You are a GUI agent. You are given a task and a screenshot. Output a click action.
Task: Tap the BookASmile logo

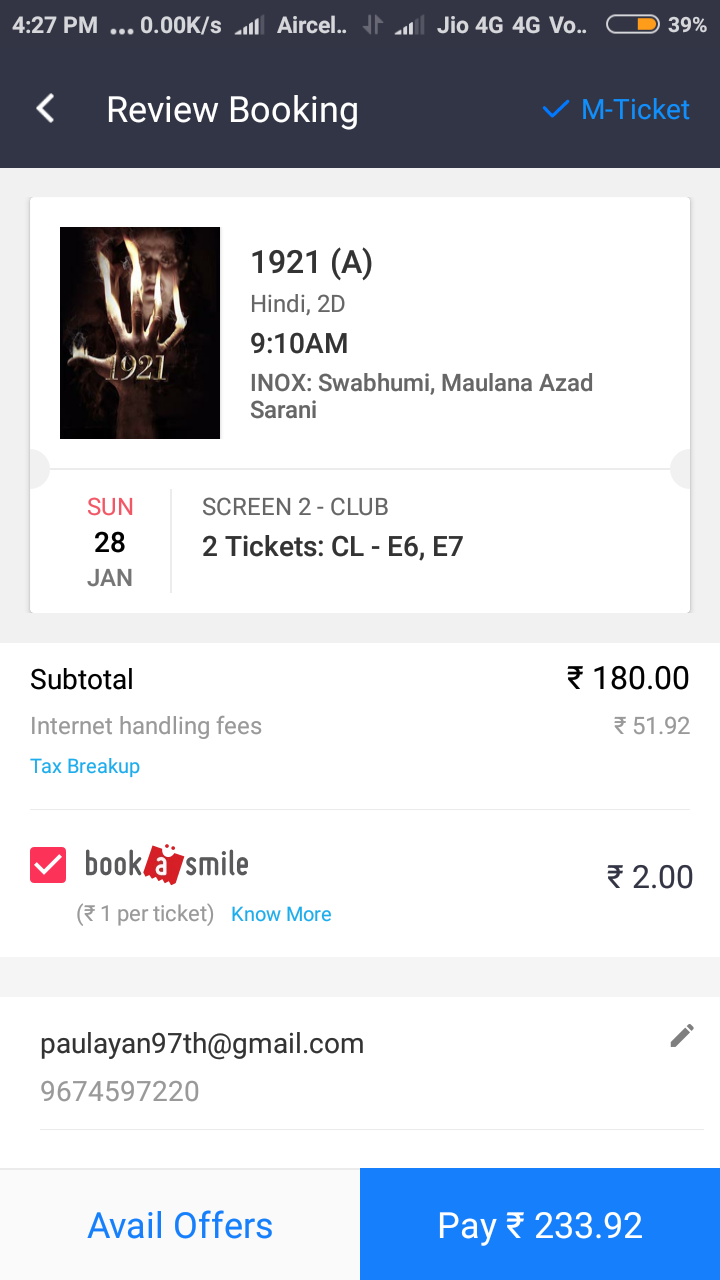click(166, 864)
